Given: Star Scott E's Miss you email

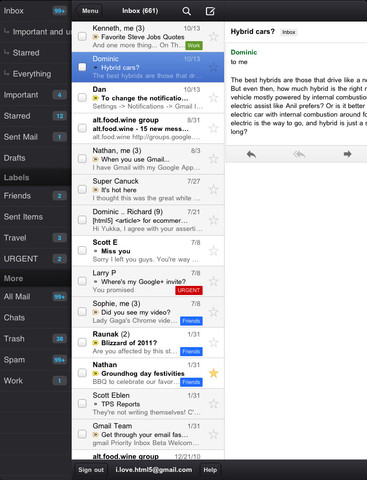Looking at the screenshot, I should pyautogui.click(x=213, y=251).
